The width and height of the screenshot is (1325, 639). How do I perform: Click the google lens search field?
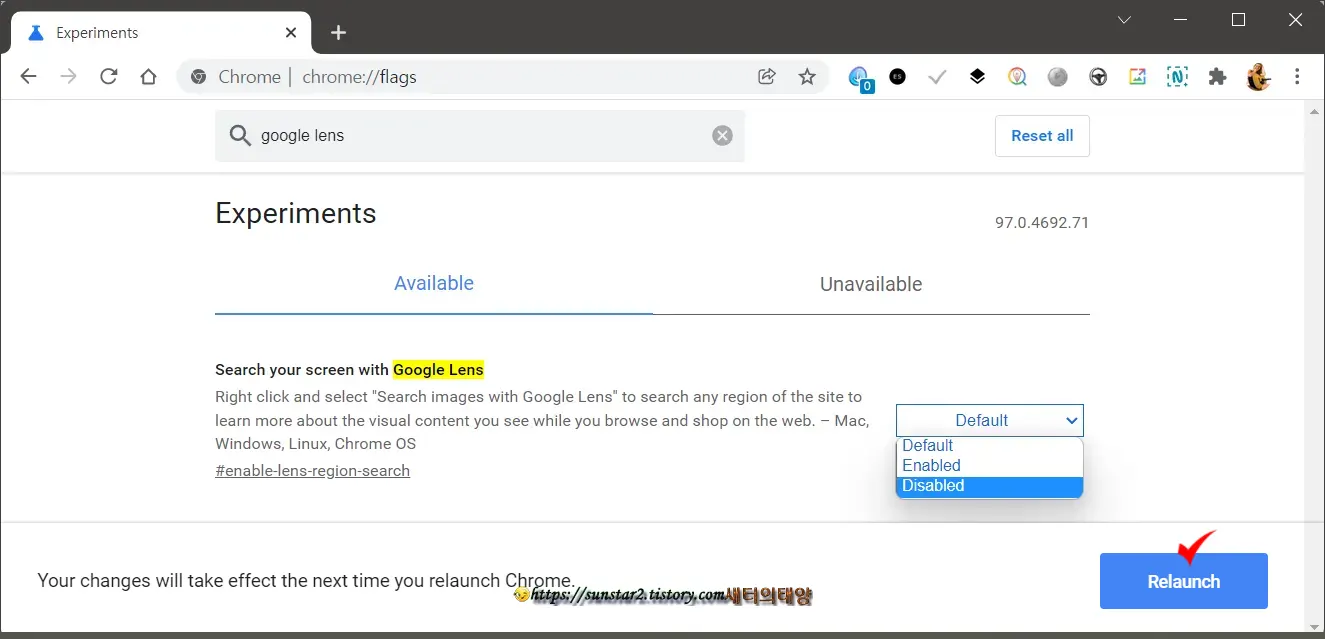(x=480, y=136)
